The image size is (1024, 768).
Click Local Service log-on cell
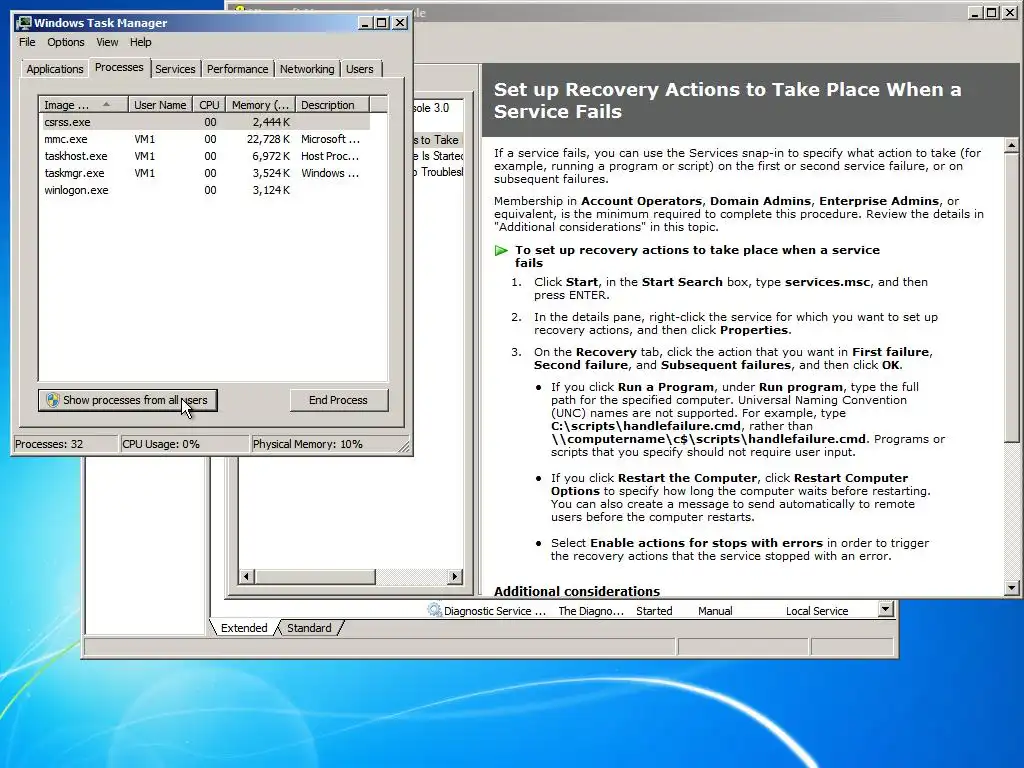(x=816, y=611)
